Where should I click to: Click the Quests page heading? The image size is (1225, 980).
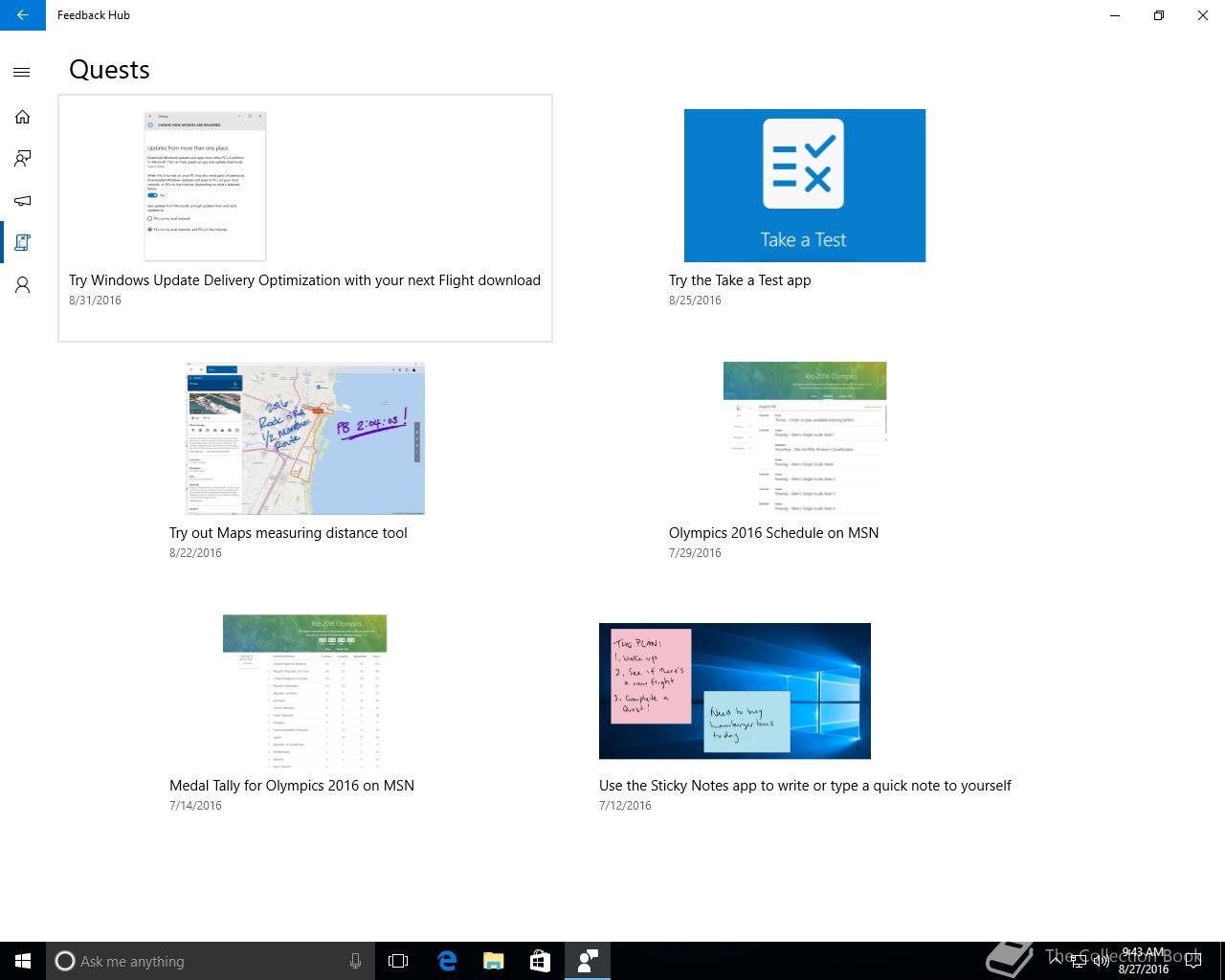(109, 70)
